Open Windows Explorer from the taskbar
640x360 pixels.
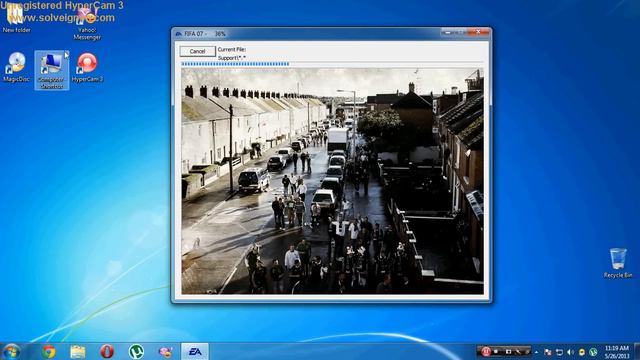[x=78, y=351]
